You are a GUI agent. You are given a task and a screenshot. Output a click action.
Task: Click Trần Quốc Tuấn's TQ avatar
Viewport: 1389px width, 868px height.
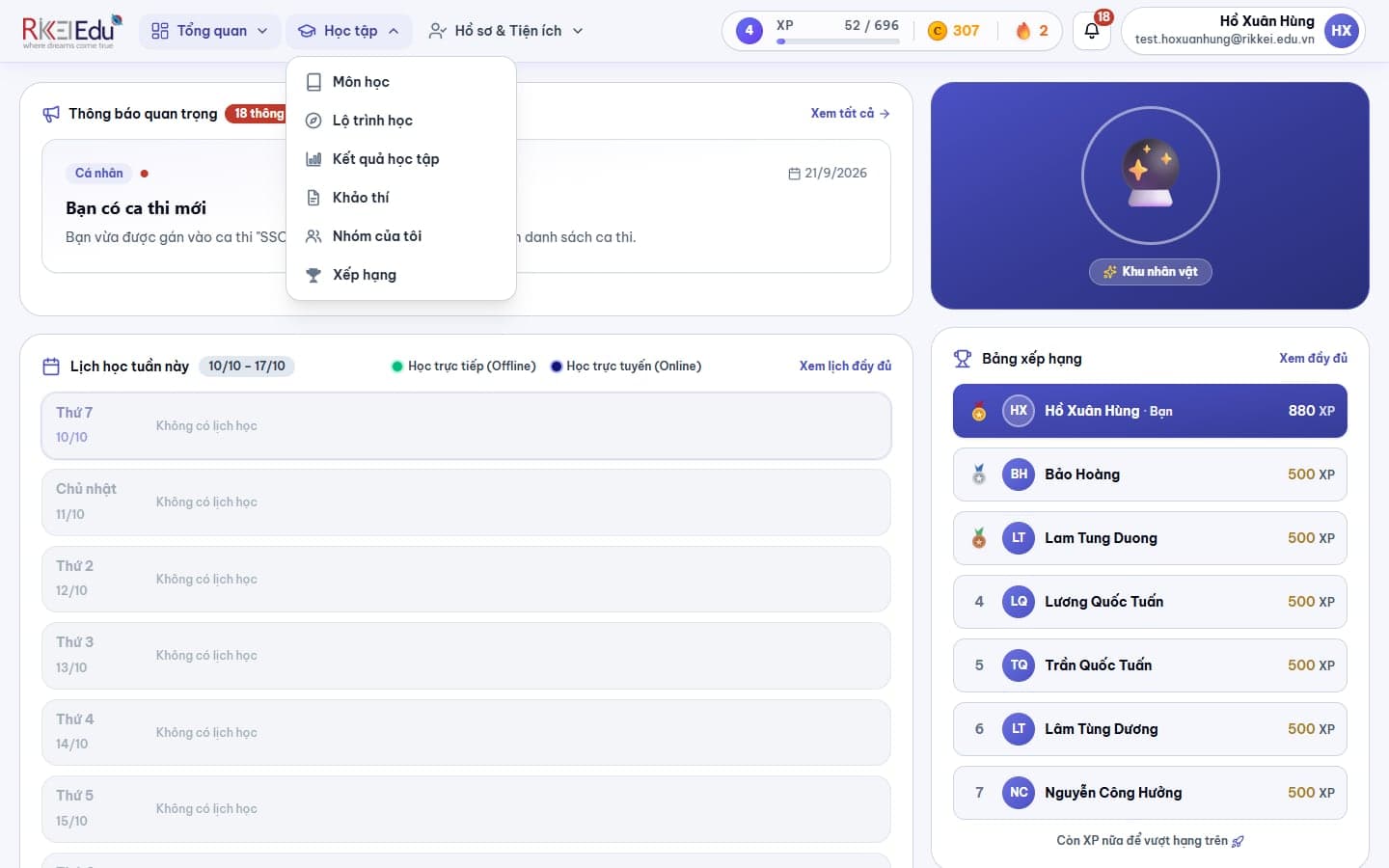pyautogui.click(x=1019, y=665)
